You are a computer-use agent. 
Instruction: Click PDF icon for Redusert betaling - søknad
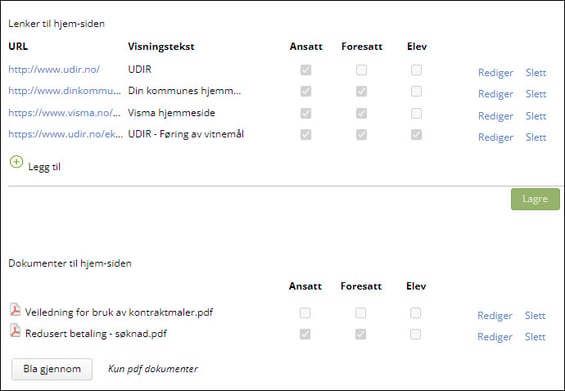pyautogui.click(x=15, y=331)
